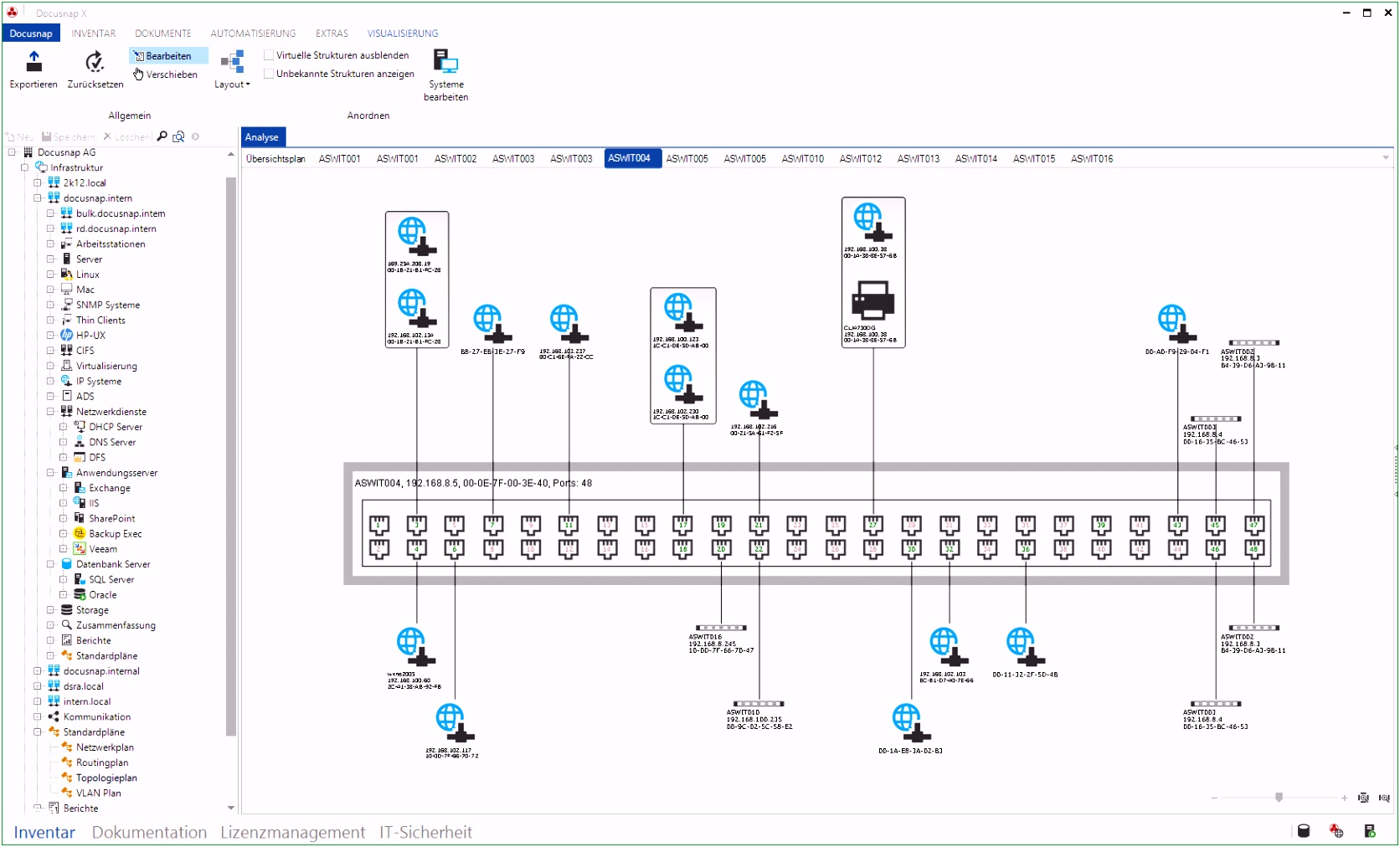
Task: Click switch port 48 on ASWIT004
Action: pyautogui.click(x=1253, y=549)
